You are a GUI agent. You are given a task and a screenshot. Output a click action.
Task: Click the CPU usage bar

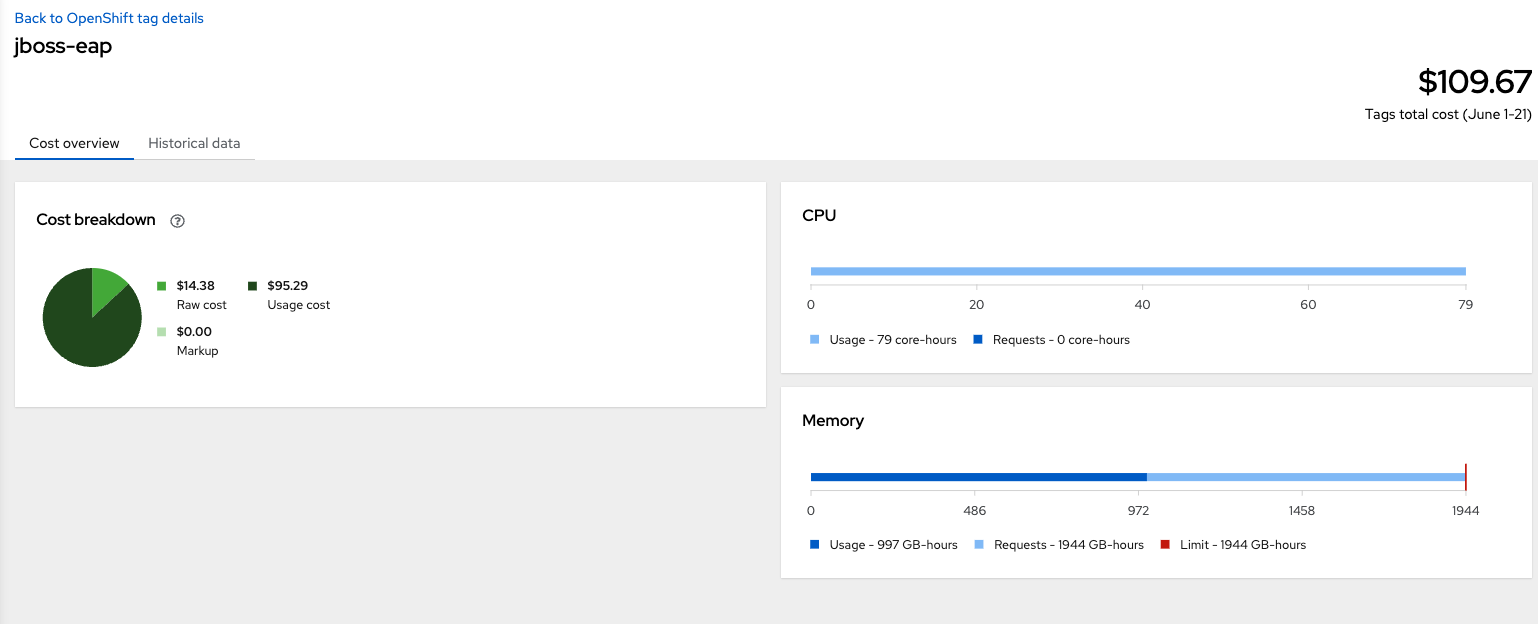[x=1138, y=271]
